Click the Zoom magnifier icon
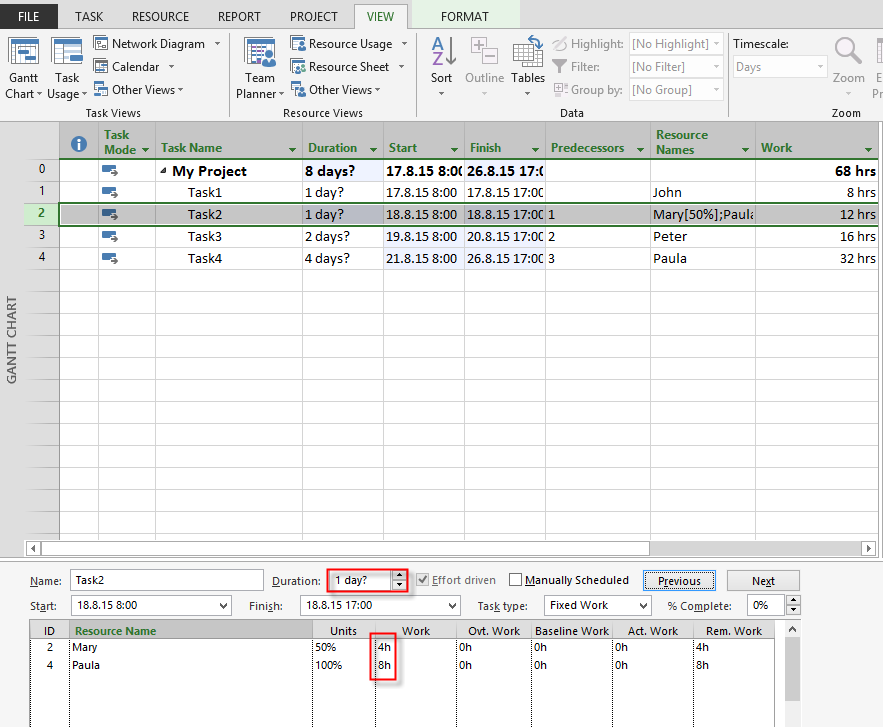Image resolution: width=883 pixels, height=727 pixels. click(x=848, y=52)
